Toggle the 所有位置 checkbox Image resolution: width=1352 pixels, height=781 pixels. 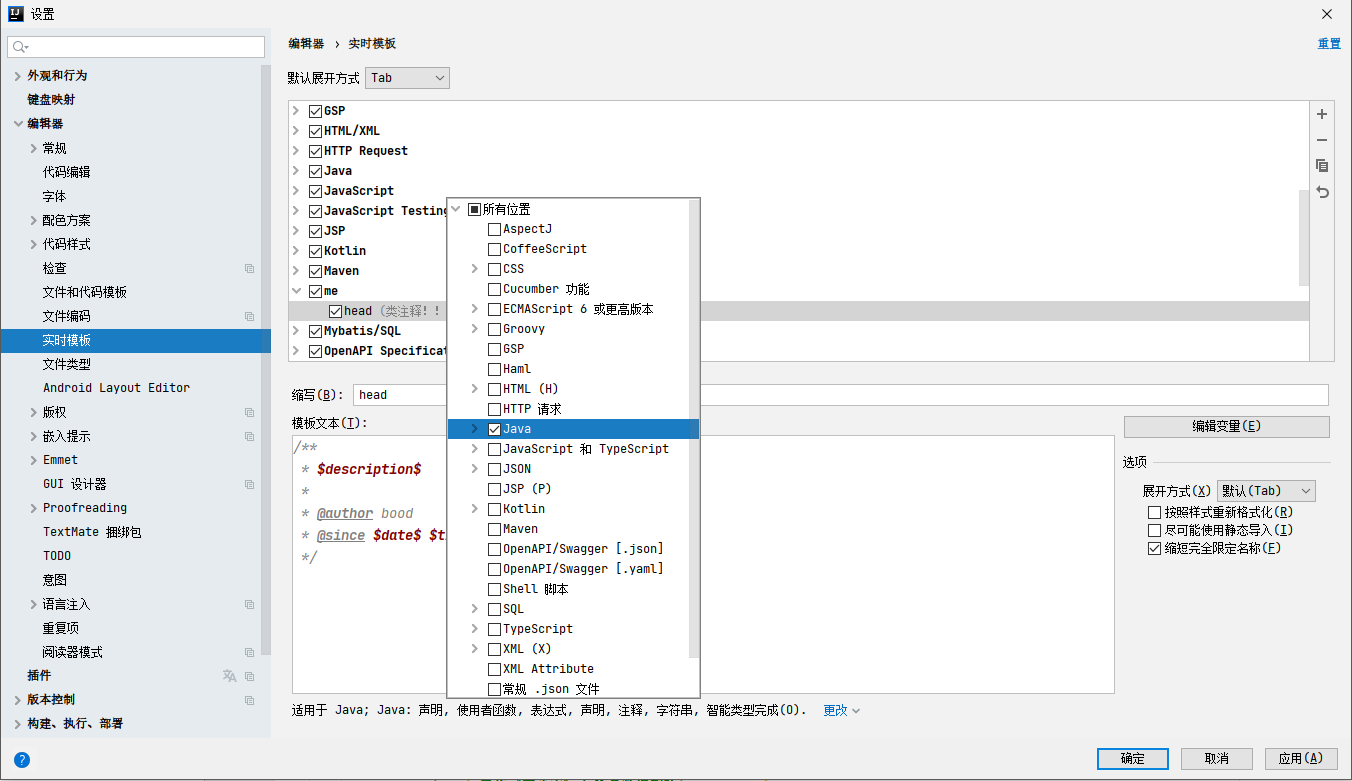click(x=474, y=209)
